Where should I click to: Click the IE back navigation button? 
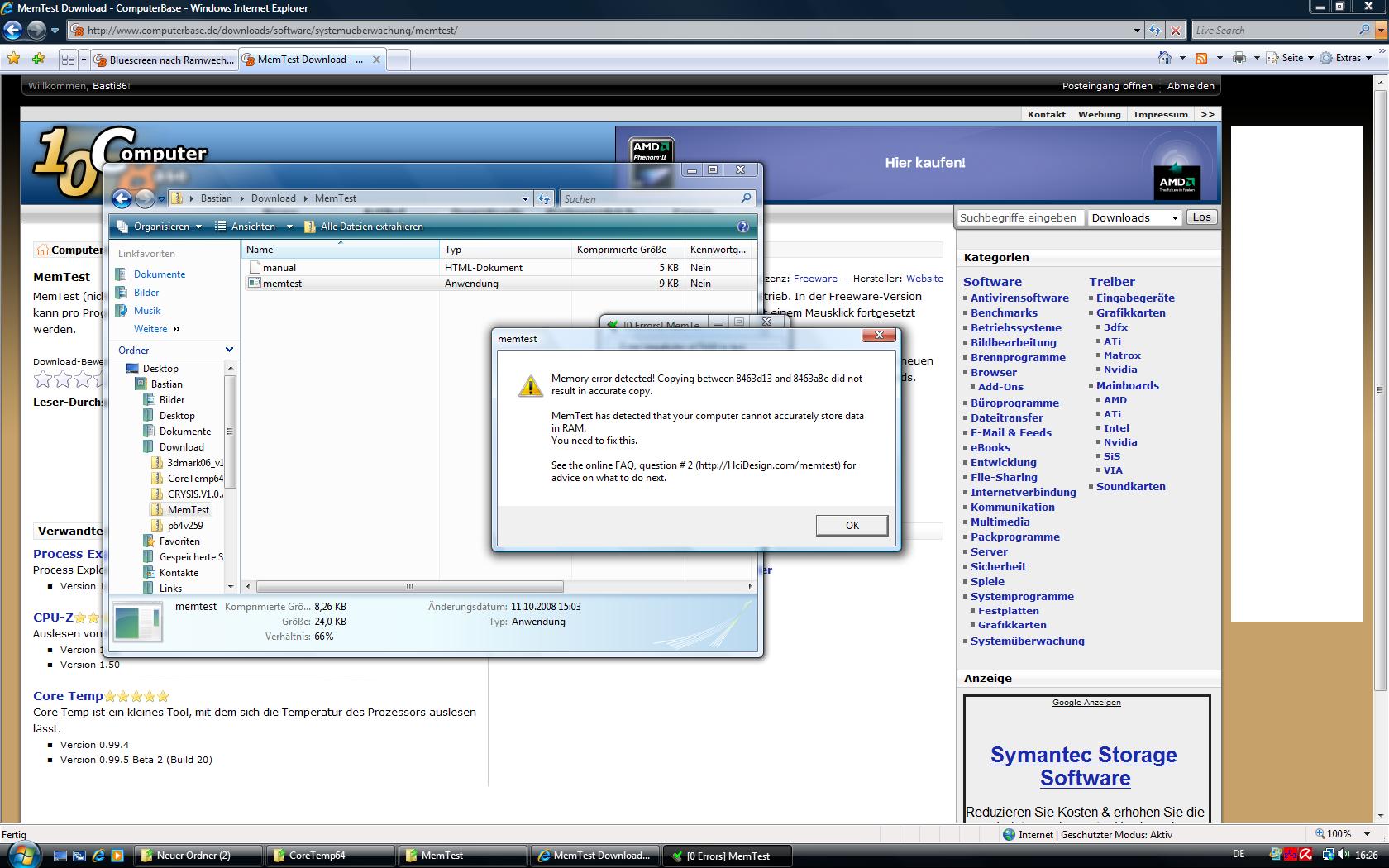click(12, 31)
